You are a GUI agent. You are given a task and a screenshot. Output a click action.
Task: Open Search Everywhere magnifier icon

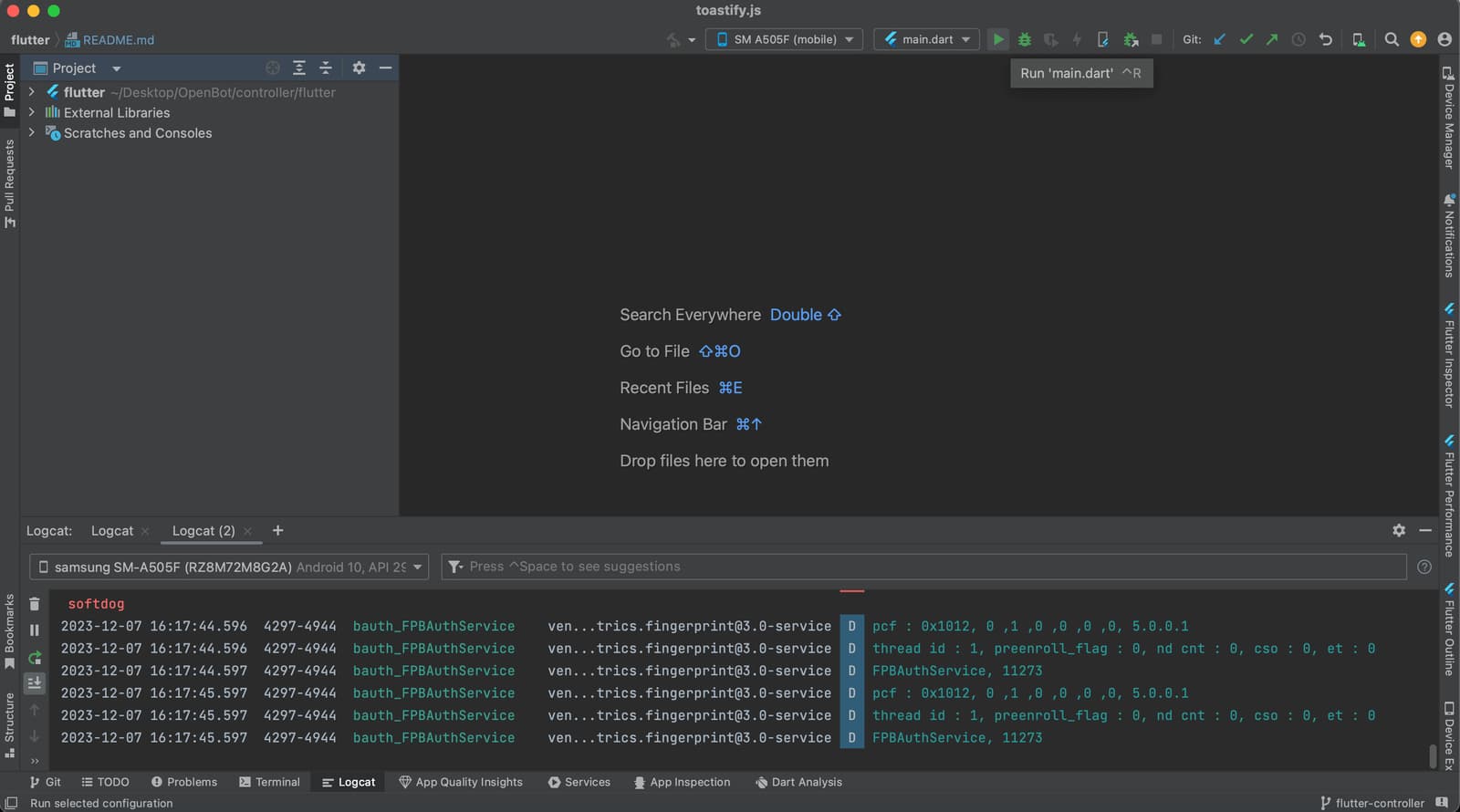tap(1392, 39)
